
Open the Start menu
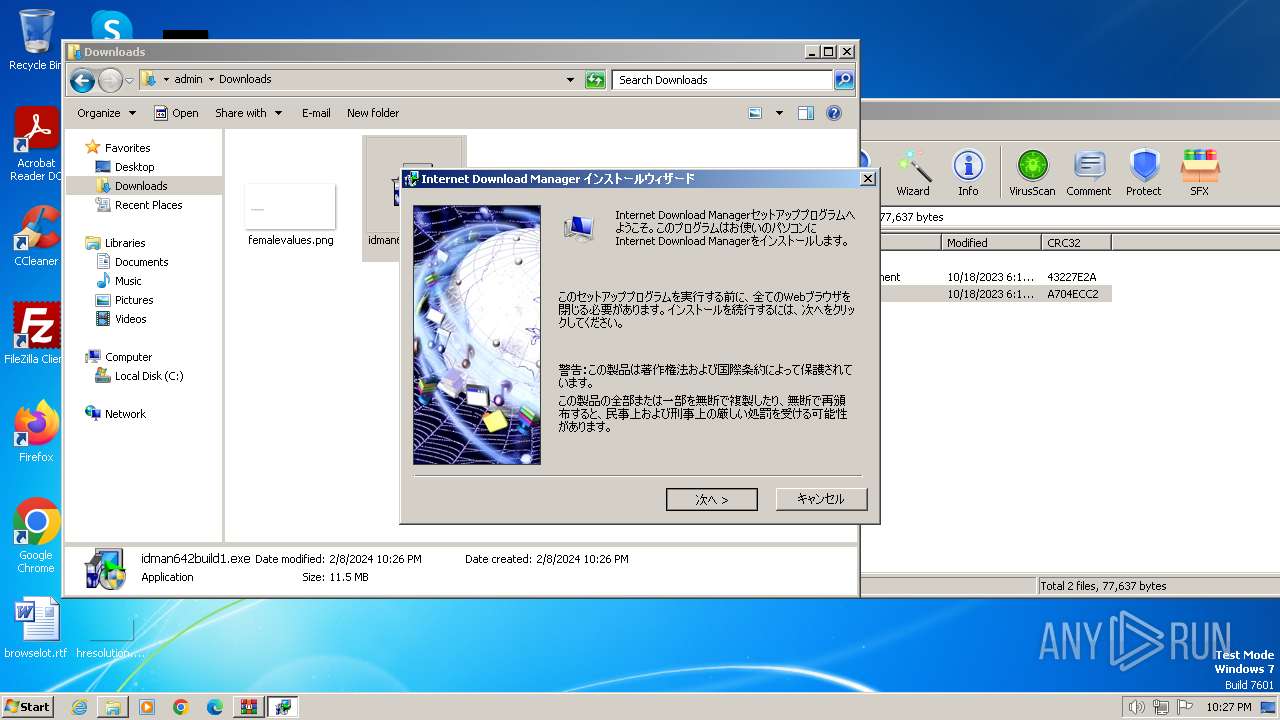(x=27, y=707)
